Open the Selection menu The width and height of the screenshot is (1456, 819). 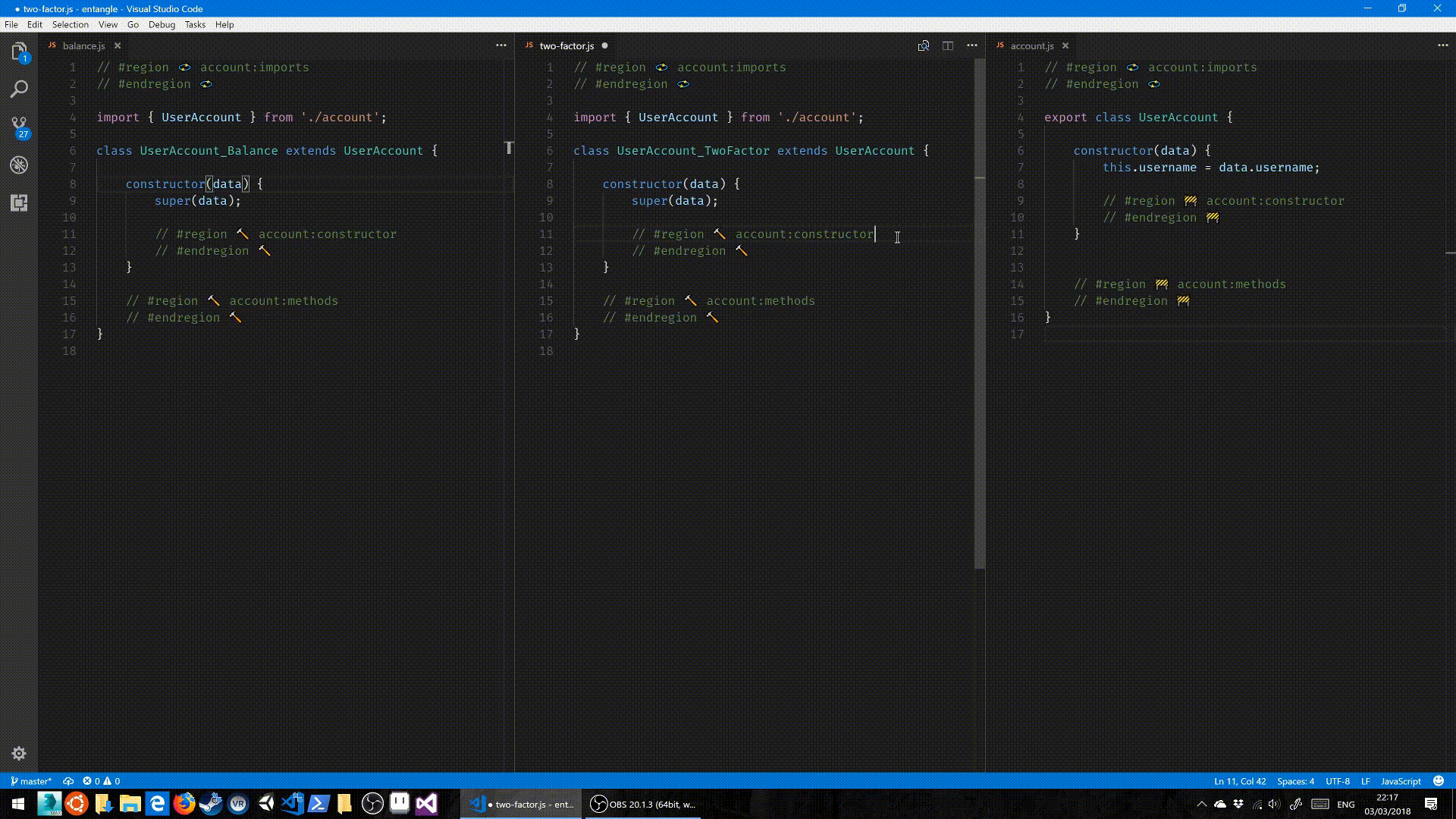tap(70, 24)
